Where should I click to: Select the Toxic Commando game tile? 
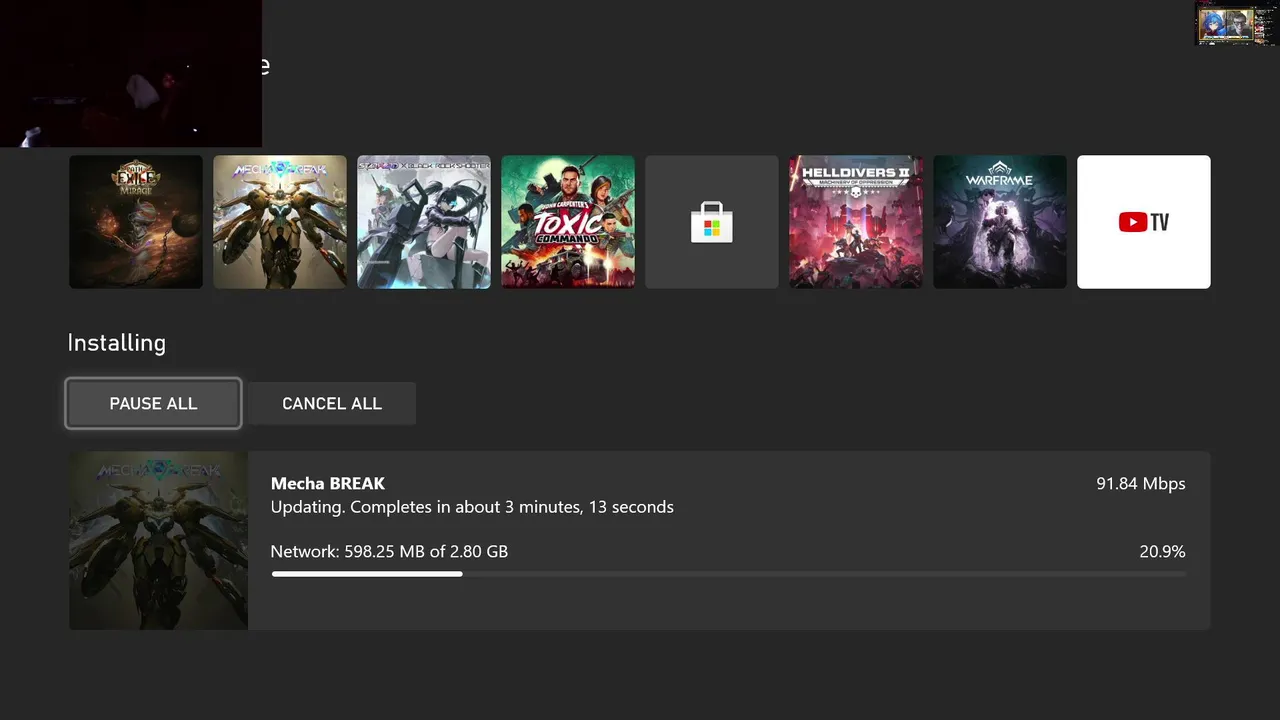point(568,222)
